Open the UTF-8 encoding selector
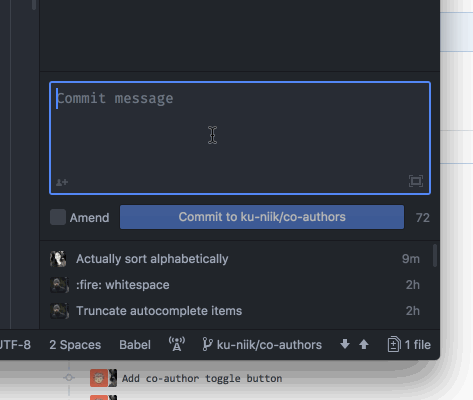 (x=15, y=345)
